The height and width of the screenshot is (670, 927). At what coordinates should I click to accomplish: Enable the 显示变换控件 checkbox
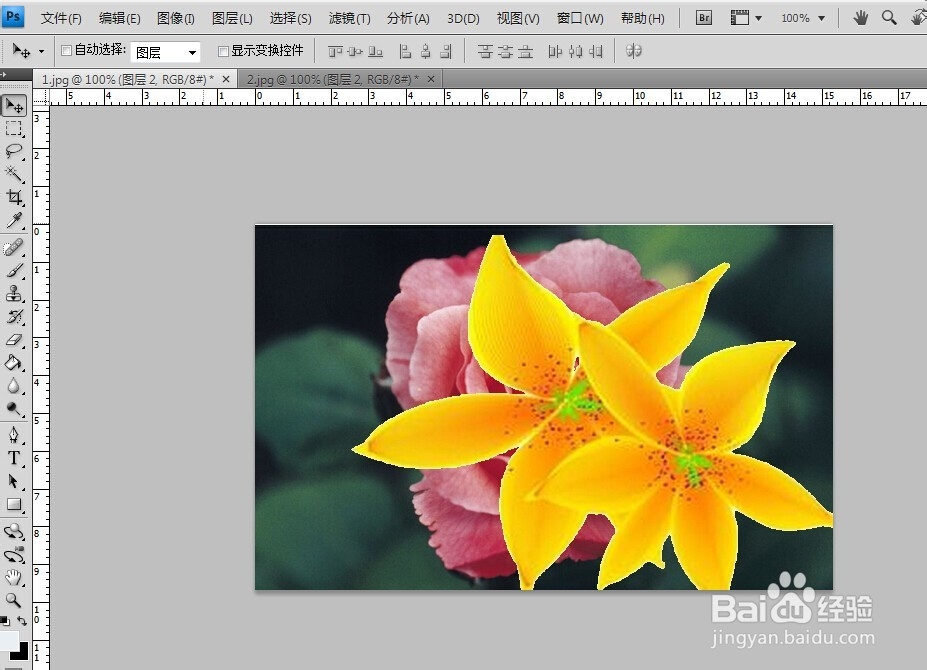(x=223, y=51)
